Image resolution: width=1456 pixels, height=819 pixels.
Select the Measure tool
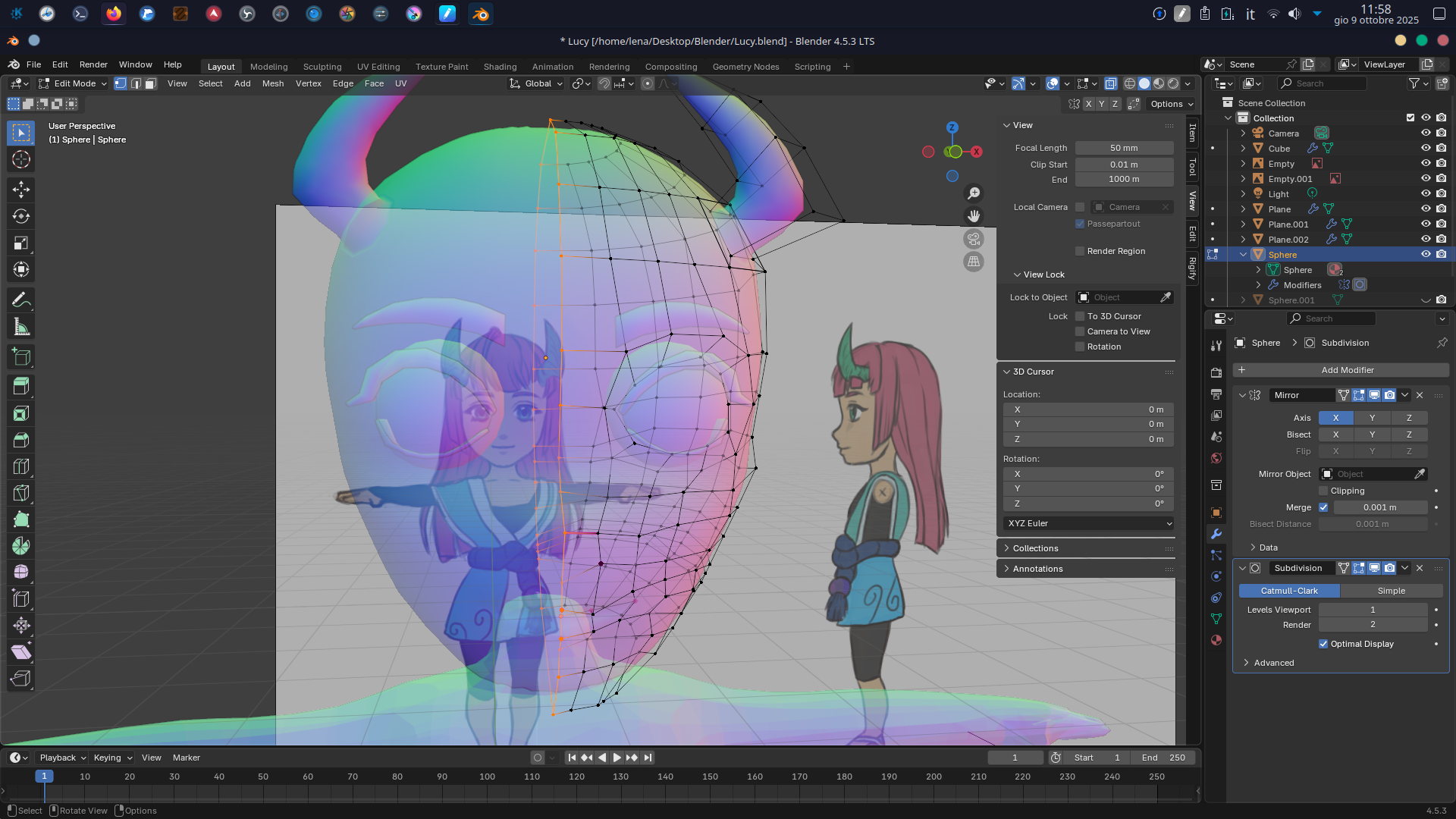pos(21,328)
